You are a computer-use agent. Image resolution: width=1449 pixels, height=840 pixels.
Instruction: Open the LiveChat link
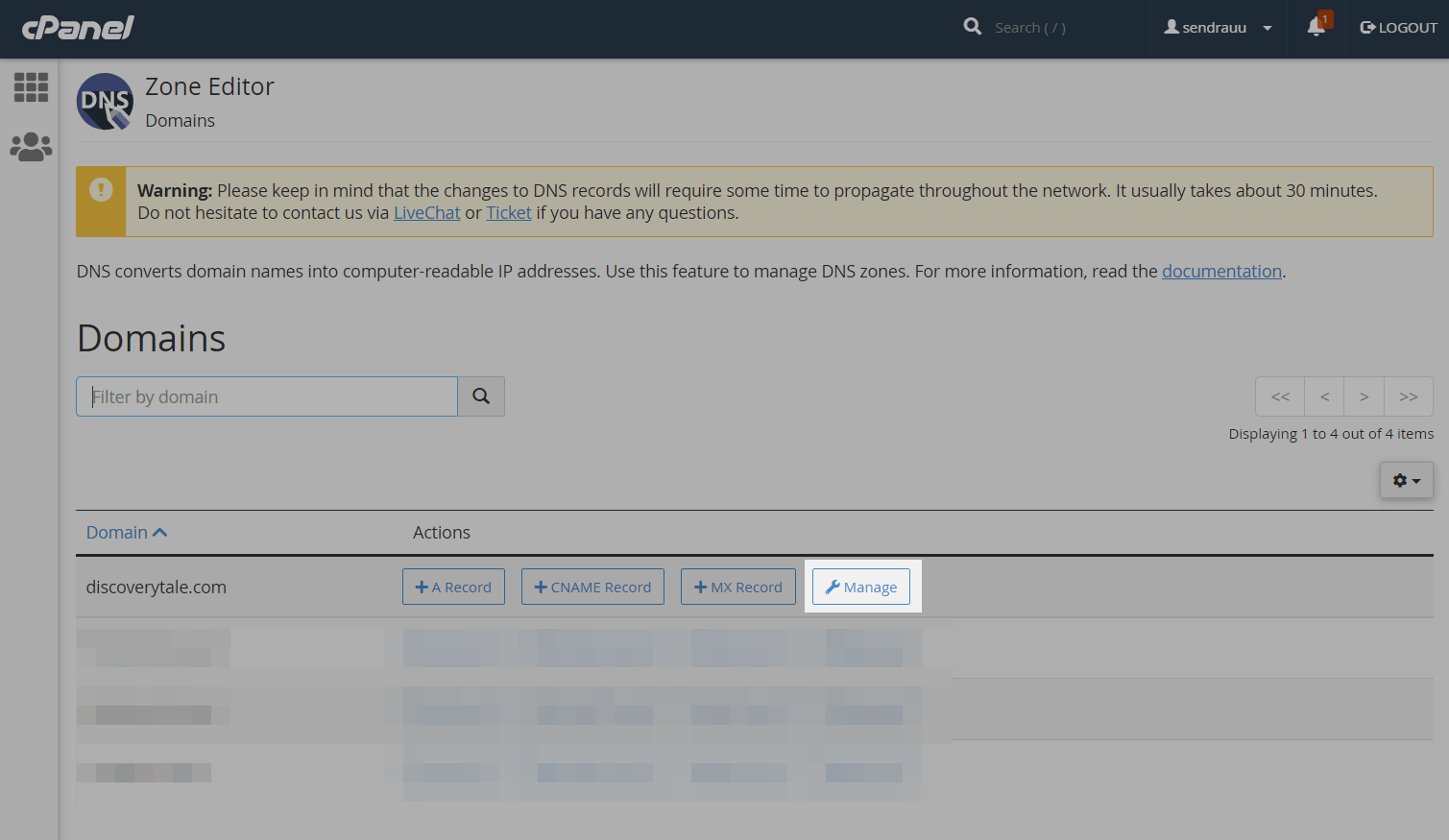426,213
